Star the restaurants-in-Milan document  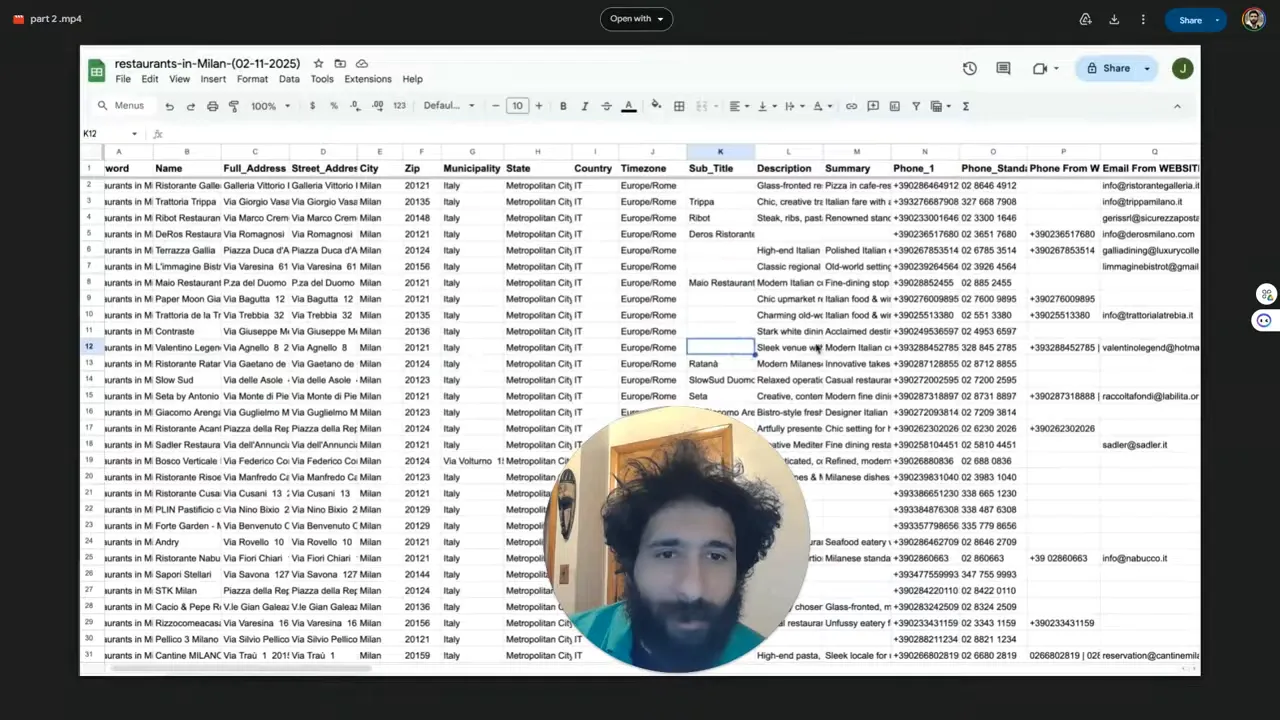[318, 63]
